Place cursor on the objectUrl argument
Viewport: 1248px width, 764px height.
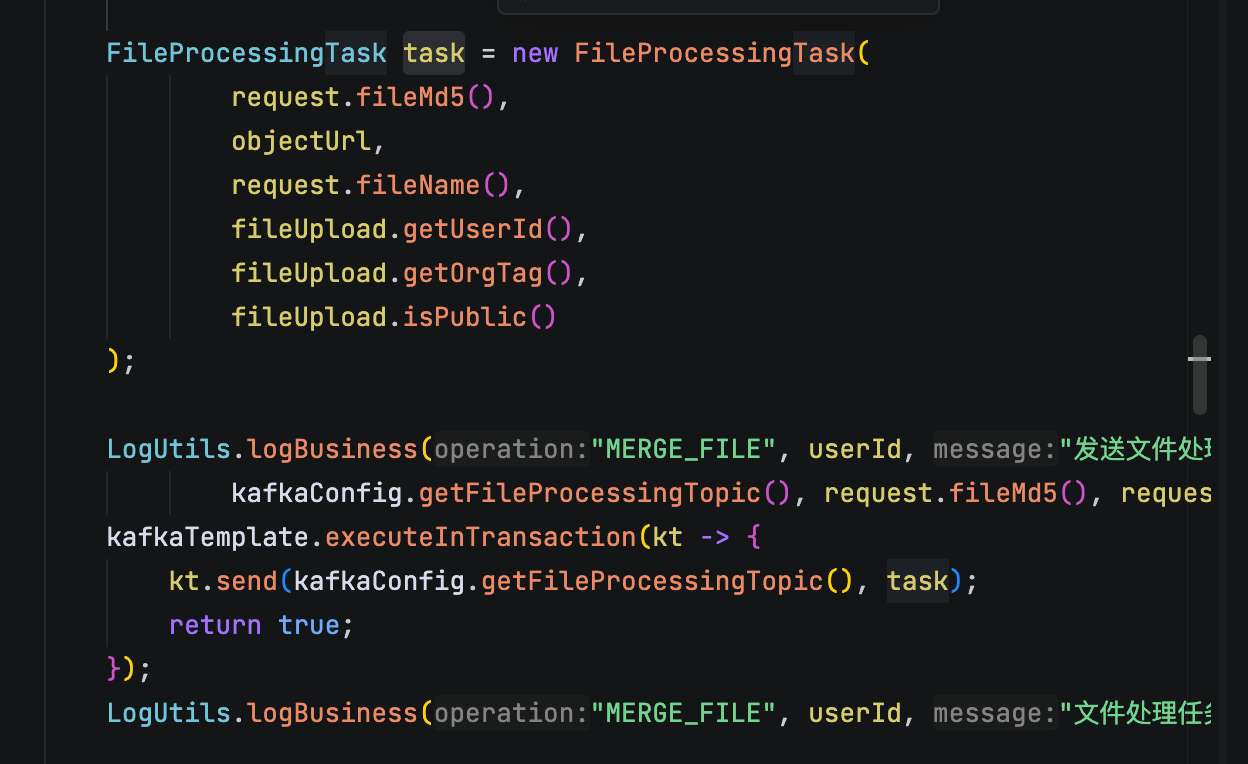pyautogui.click(x=301, y=141)
